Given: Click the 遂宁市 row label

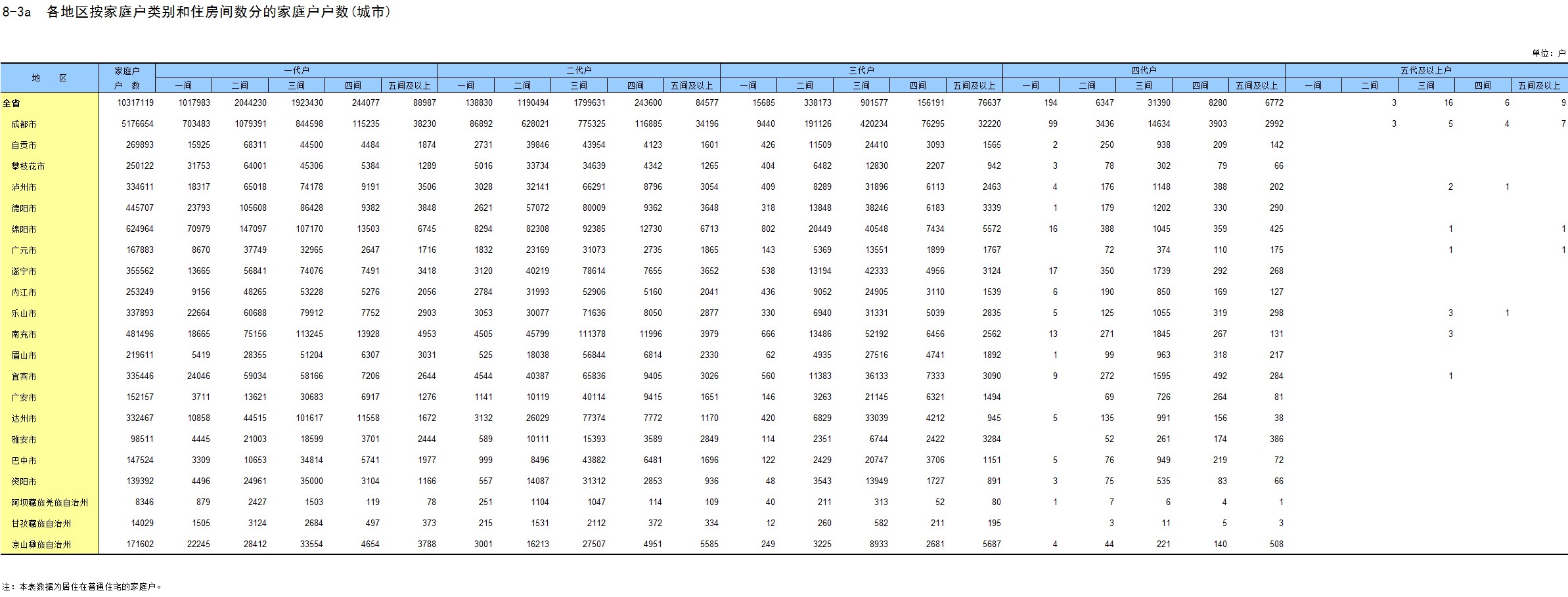Looking at the screenshot, I should click(x=24, y=271).
